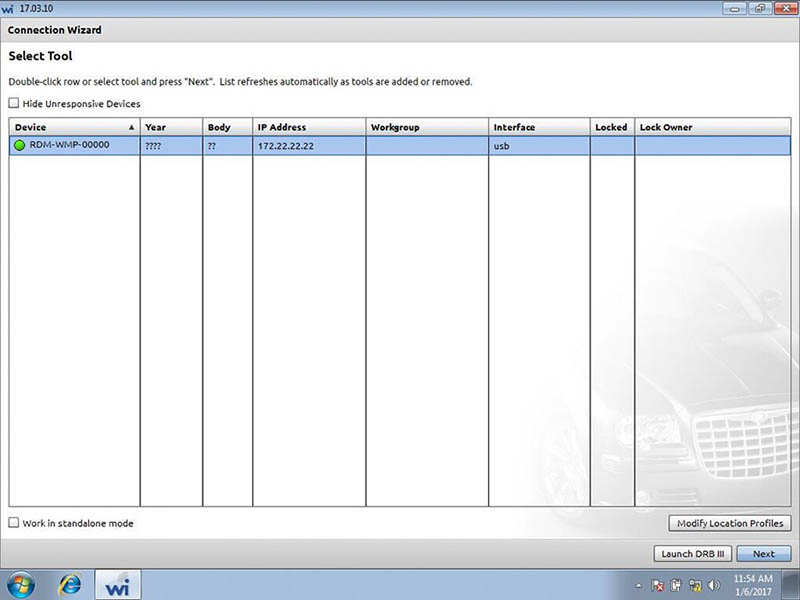The height and width of the screenshot is (600, 800).
Task: Open Internet Explorer from the taskbar
Action: click(70, 584)
